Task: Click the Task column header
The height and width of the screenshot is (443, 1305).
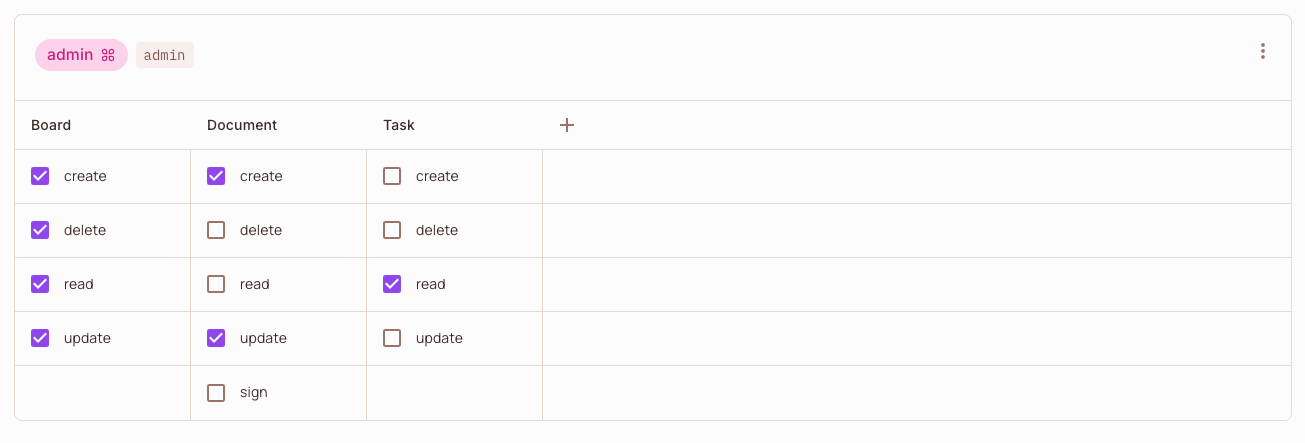Action: point(399,125)
